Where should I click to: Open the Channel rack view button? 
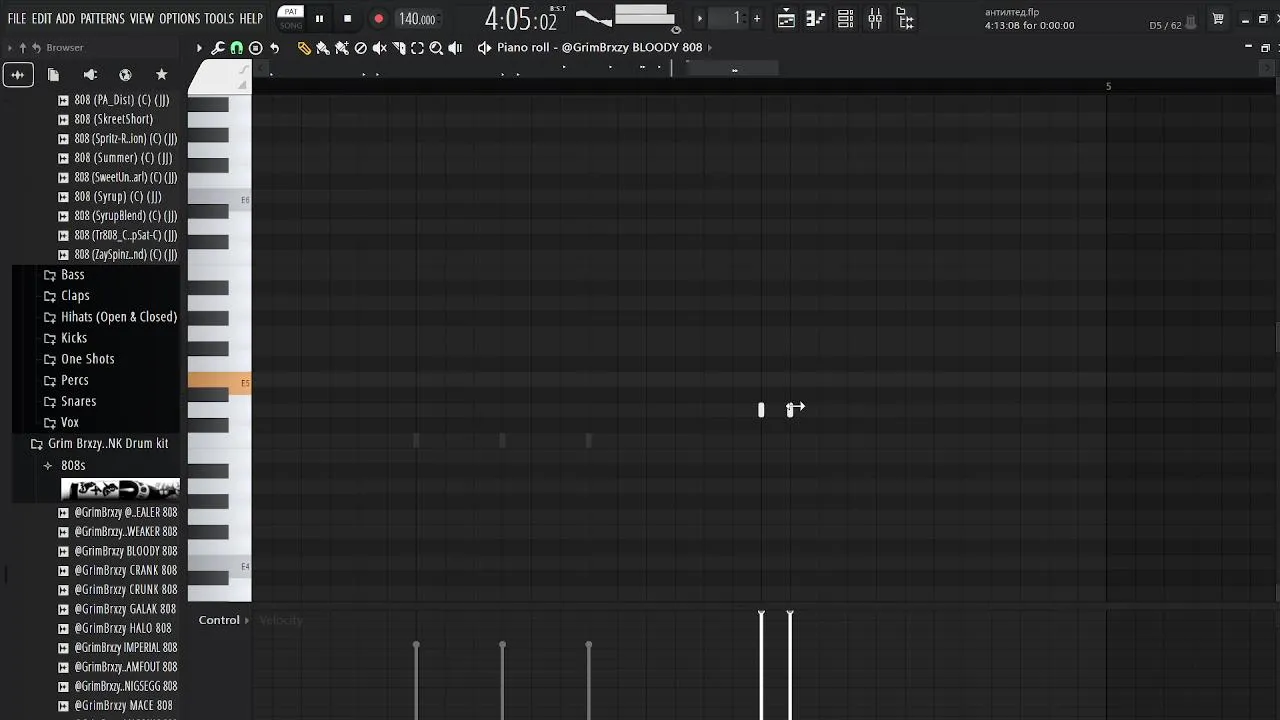click(x=846, y=19)
